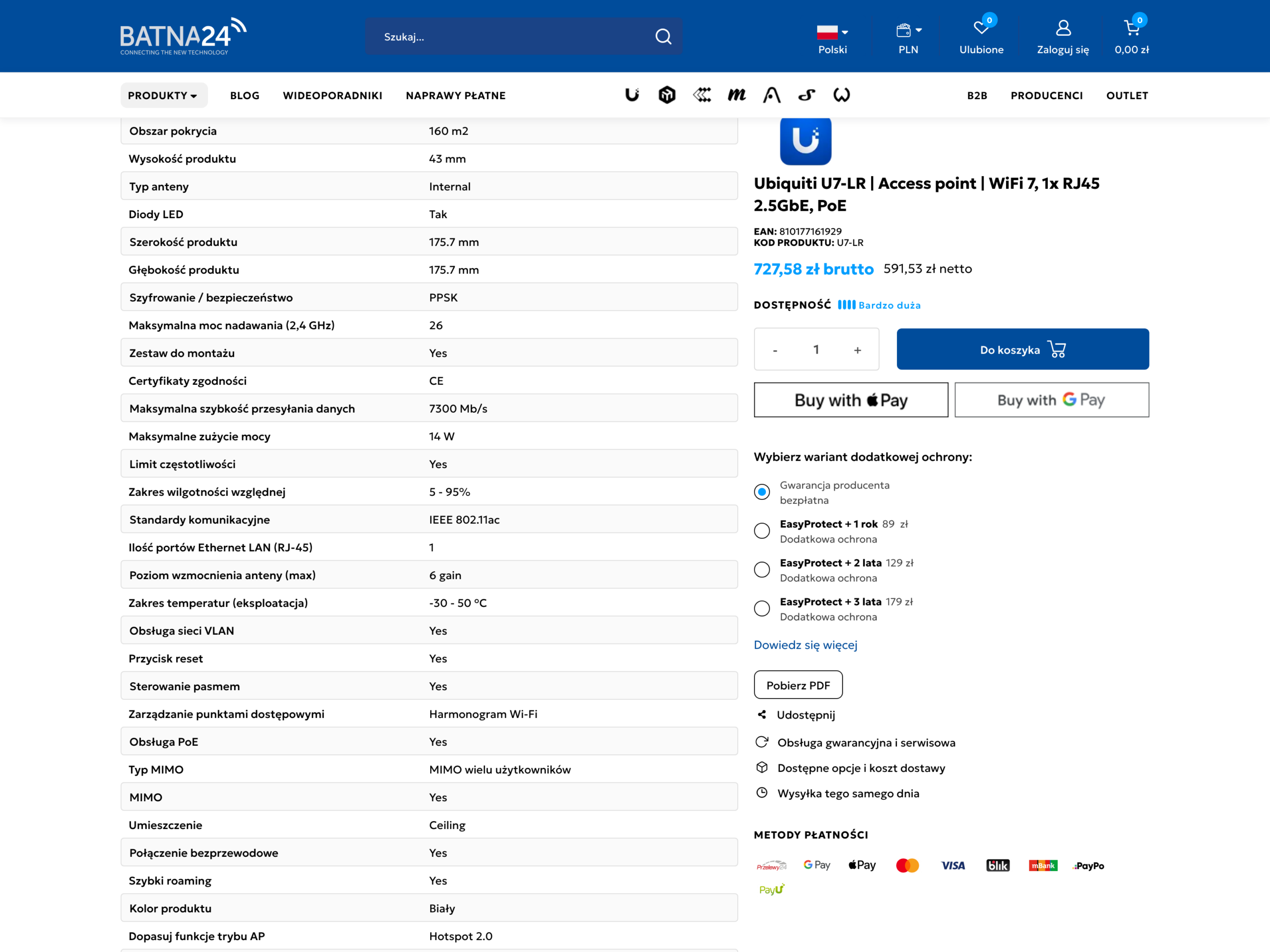Screen dimensions: 1270x952
Task: Open the BLOG menu item
Action: (245, 95)
